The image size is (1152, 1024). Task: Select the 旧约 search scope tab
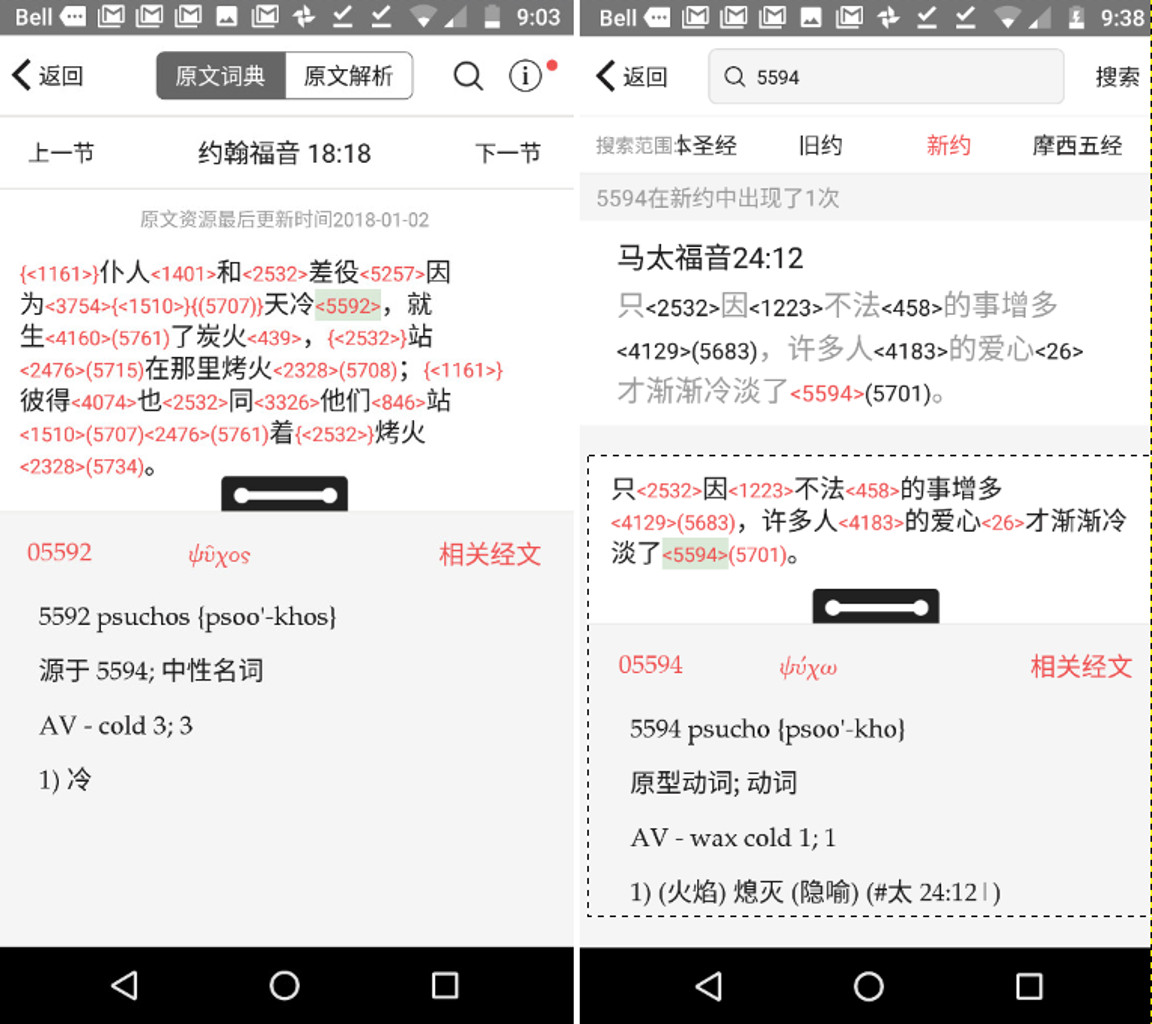820,146
